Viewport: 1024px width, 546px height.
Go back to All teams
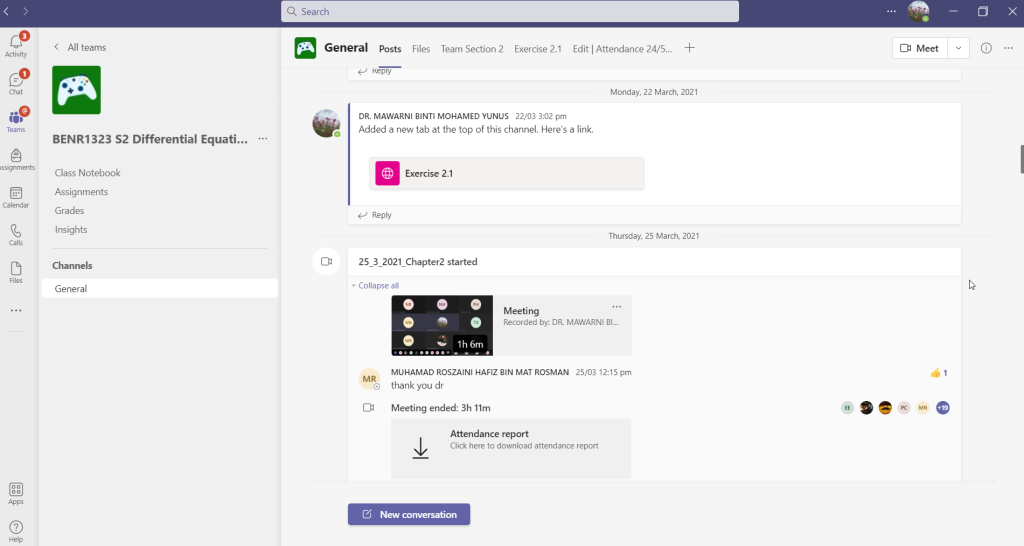(x=79, y=47)
